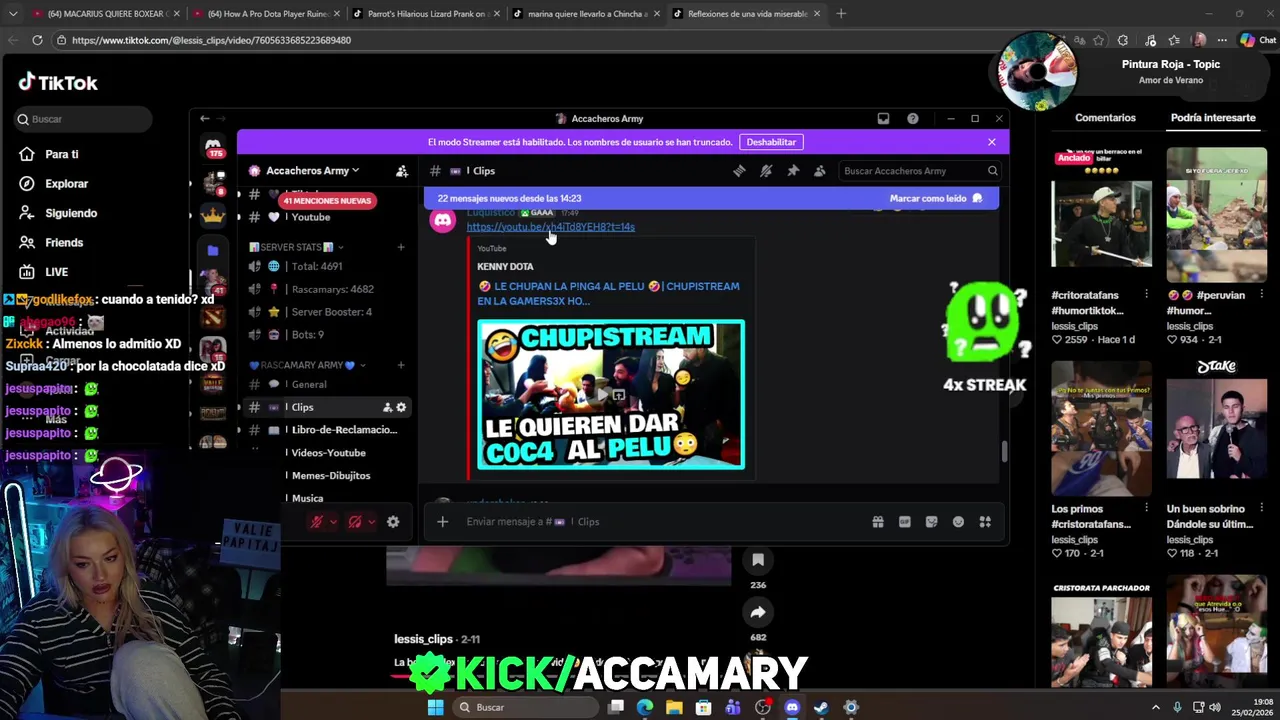This screenshot has height=720, width=1280.
Task: Share TikTok video arrow icon
Action: [x=758, y=612]
